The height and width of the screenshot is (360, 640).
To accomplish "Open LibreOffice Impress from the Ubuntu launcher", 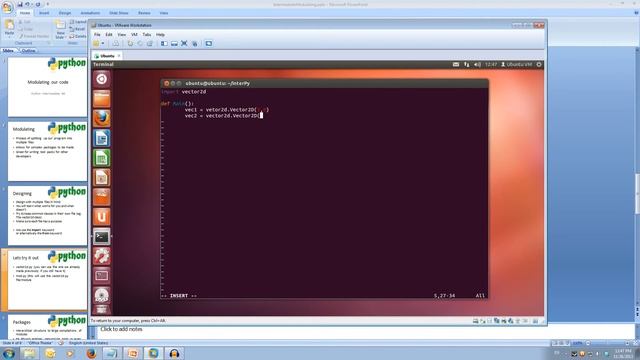I will tap(102, 178).
